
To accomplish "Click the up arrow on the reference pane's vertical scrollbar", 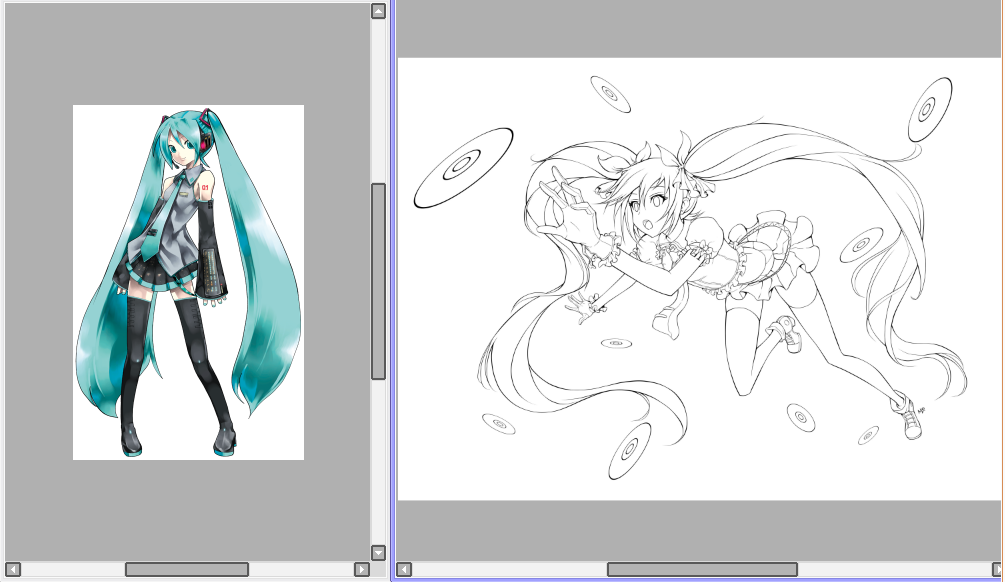I will click(378, 12).
